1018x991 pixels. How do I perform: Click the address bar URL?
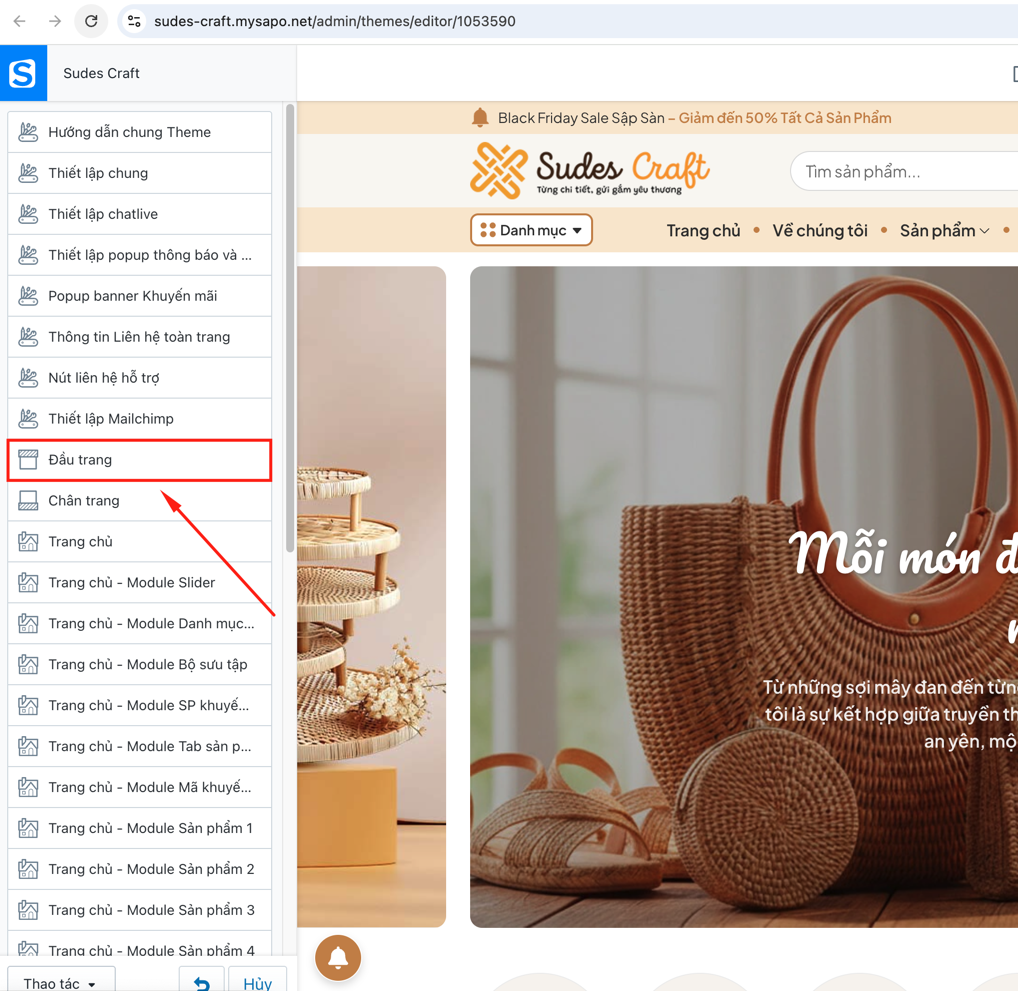pos(334,21)
